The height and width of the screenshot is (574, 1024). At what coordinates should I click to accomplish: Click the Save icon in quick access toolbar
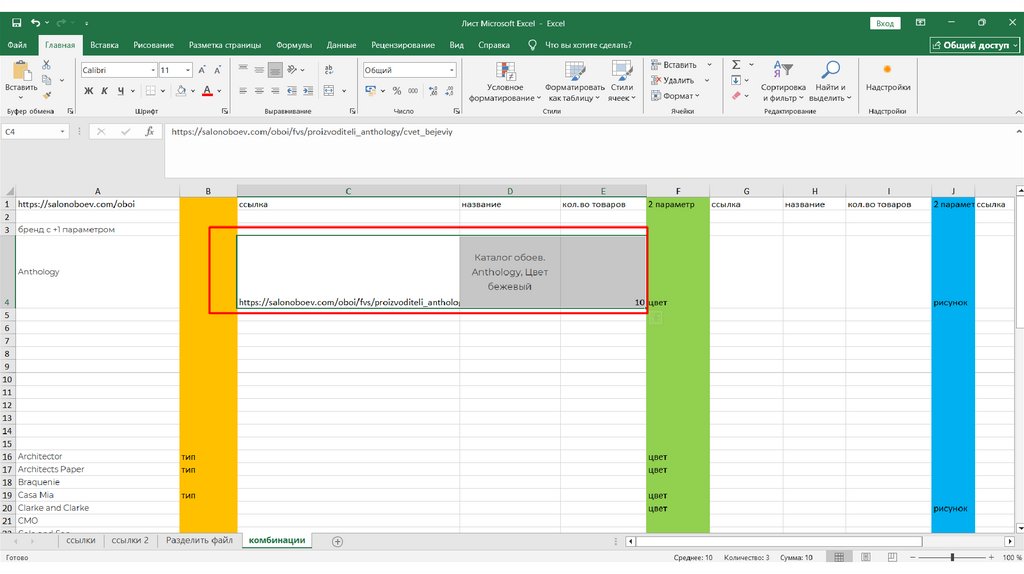pyautogui.click(x=13, y=22)
